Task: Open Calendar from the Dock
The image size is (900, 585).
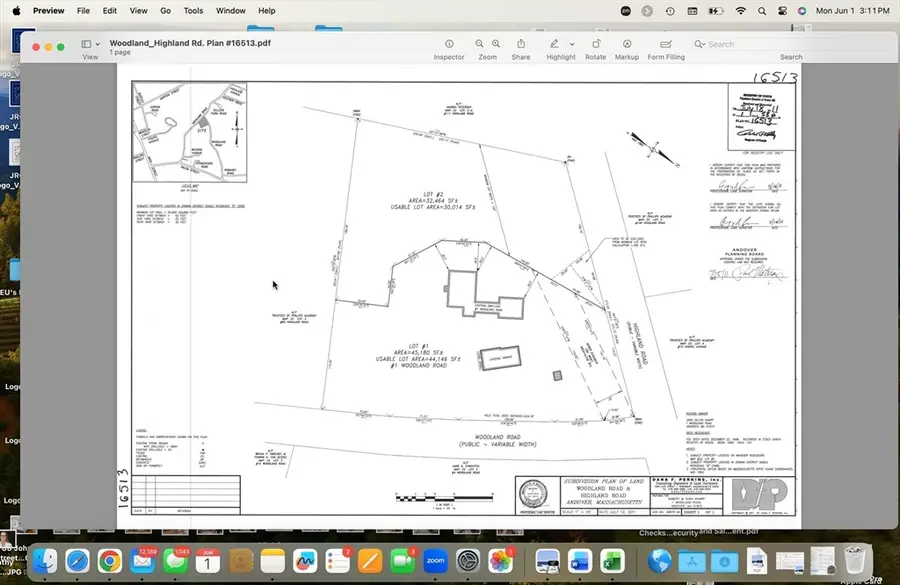Action: coord(208,560)
